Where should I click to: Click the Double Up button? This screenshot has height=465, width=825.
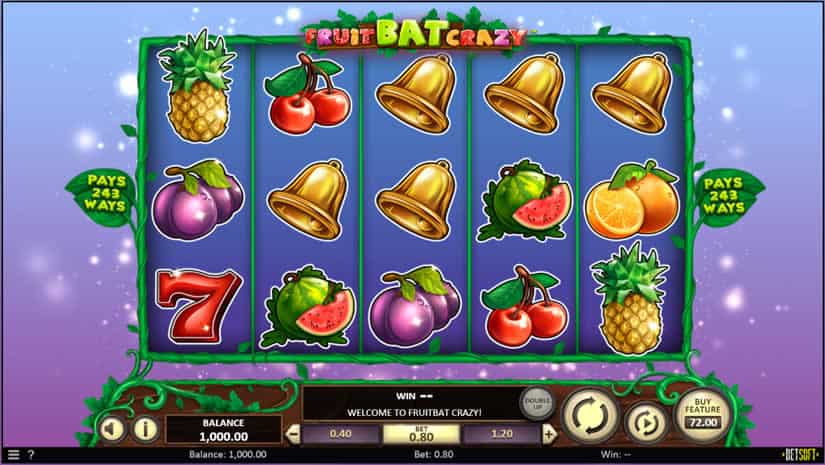coord(538,403)
